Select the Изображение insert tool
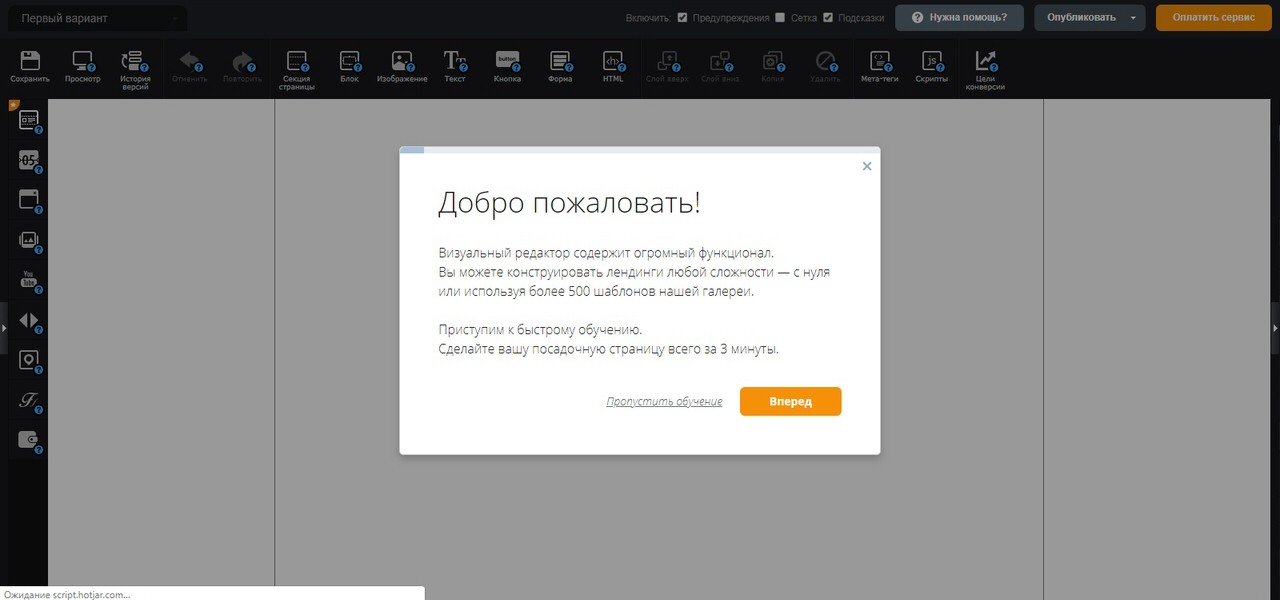This screenshot has height=600, width=1280. pyautogui.click(x=402, y=60)
